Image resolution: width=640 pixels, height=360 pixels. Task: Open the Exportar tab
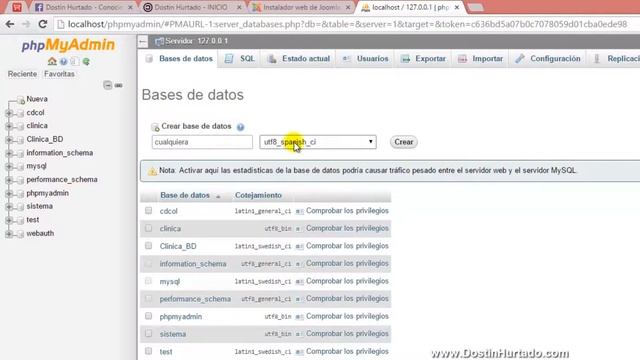click(424, 59)
